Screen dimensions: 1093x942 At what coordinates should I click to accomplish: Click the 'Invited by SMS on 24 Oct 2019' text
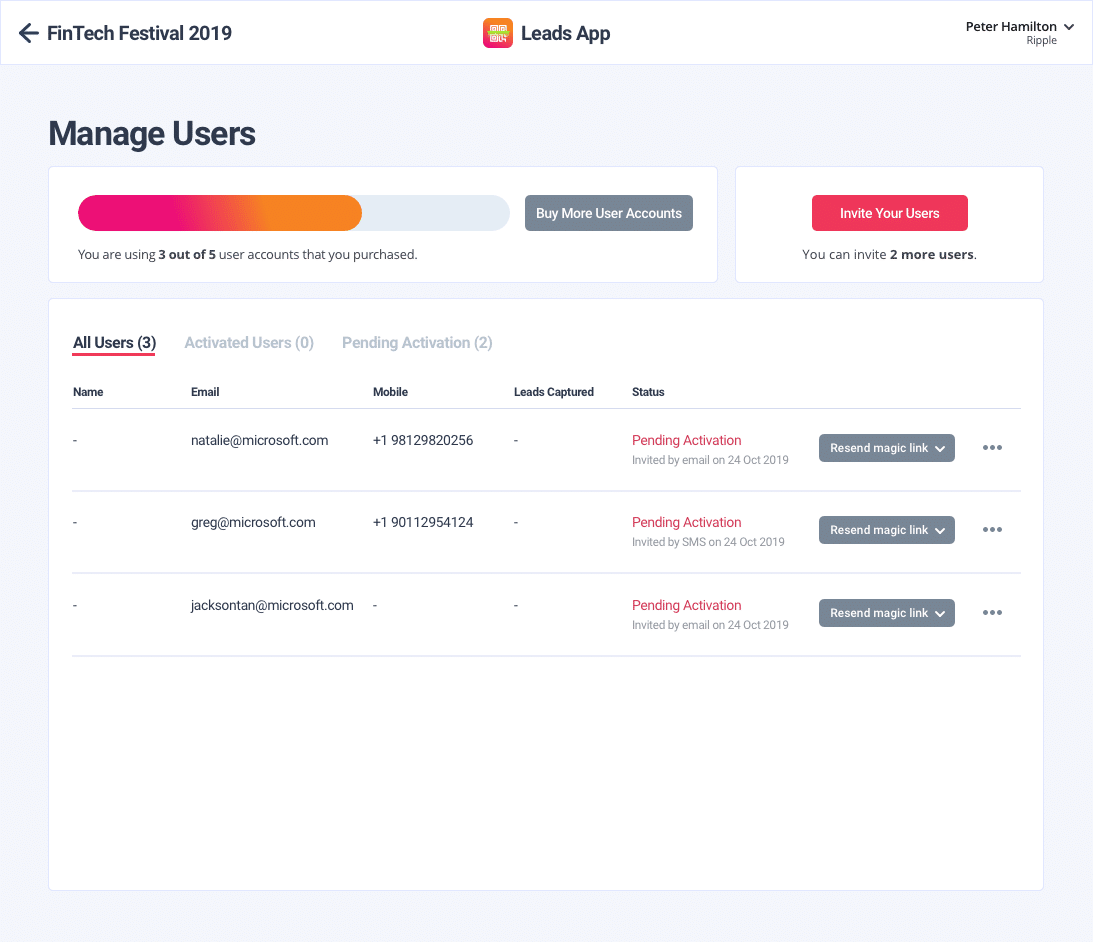coord(708,542)
